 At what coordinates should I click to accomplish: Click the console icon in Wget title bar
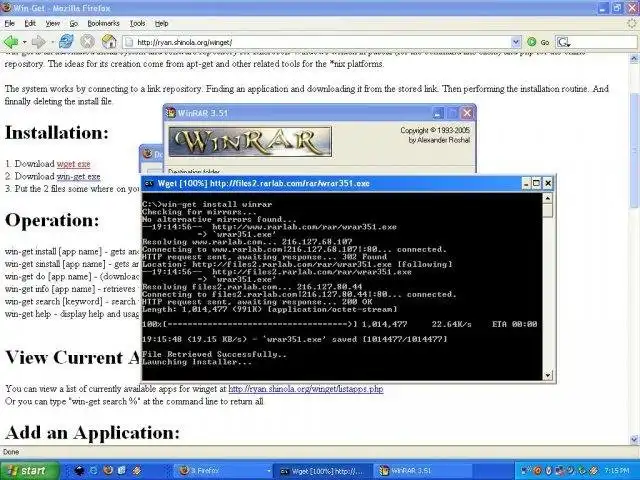[149, 184]
